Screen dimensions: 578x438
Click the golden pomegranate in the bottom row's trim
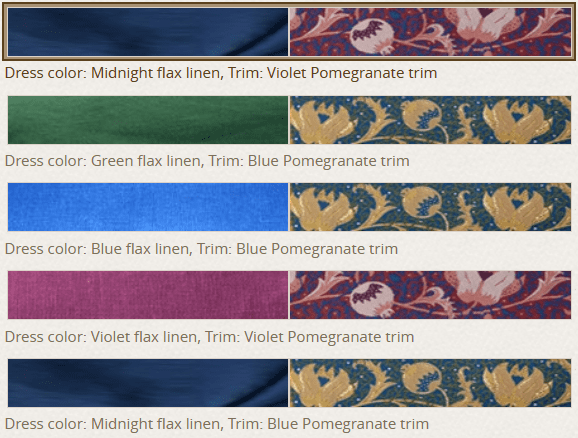(x=423, y=379)
